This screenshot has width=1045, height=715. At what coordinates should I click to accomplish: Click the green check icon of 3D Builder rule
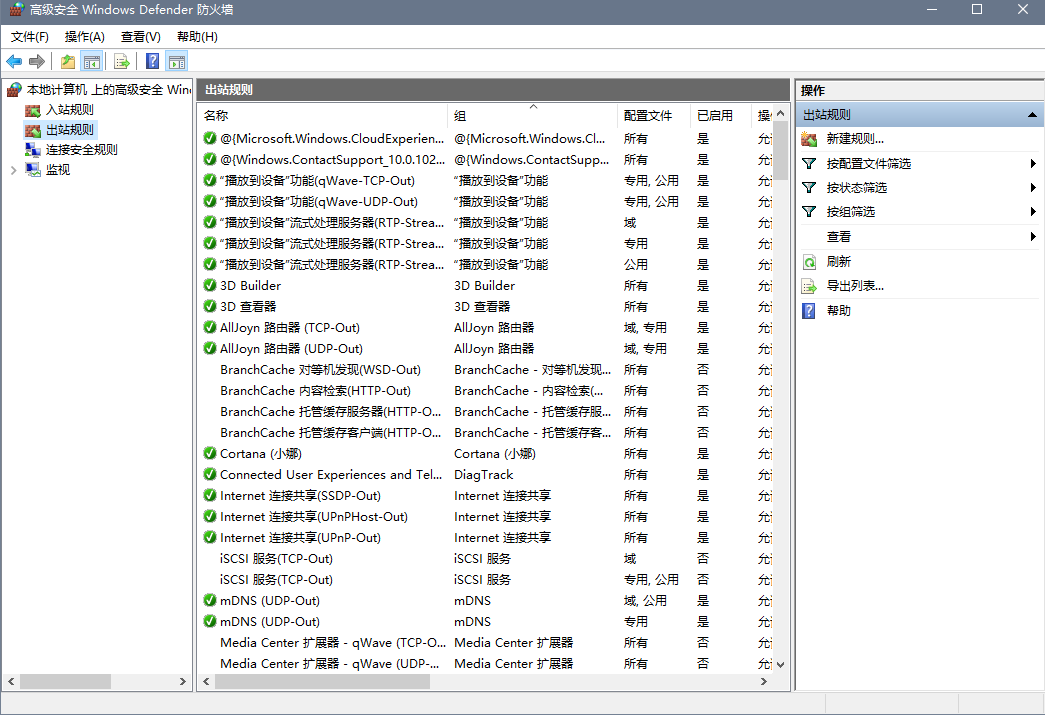210,285
